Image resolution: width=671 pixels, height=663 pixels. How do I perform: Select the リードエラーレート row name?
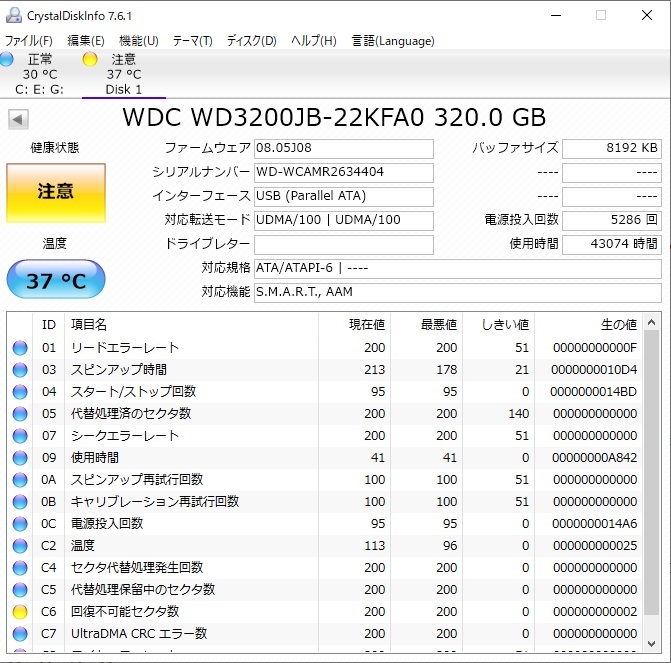pyautogui.click(x=125, y=348)
